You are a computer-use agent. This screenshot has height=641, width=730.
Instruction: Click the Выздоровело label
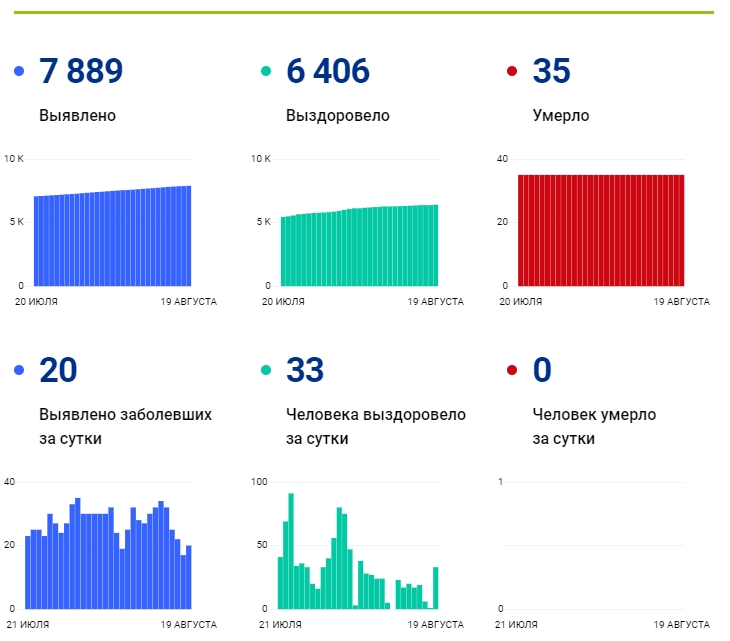338,115
